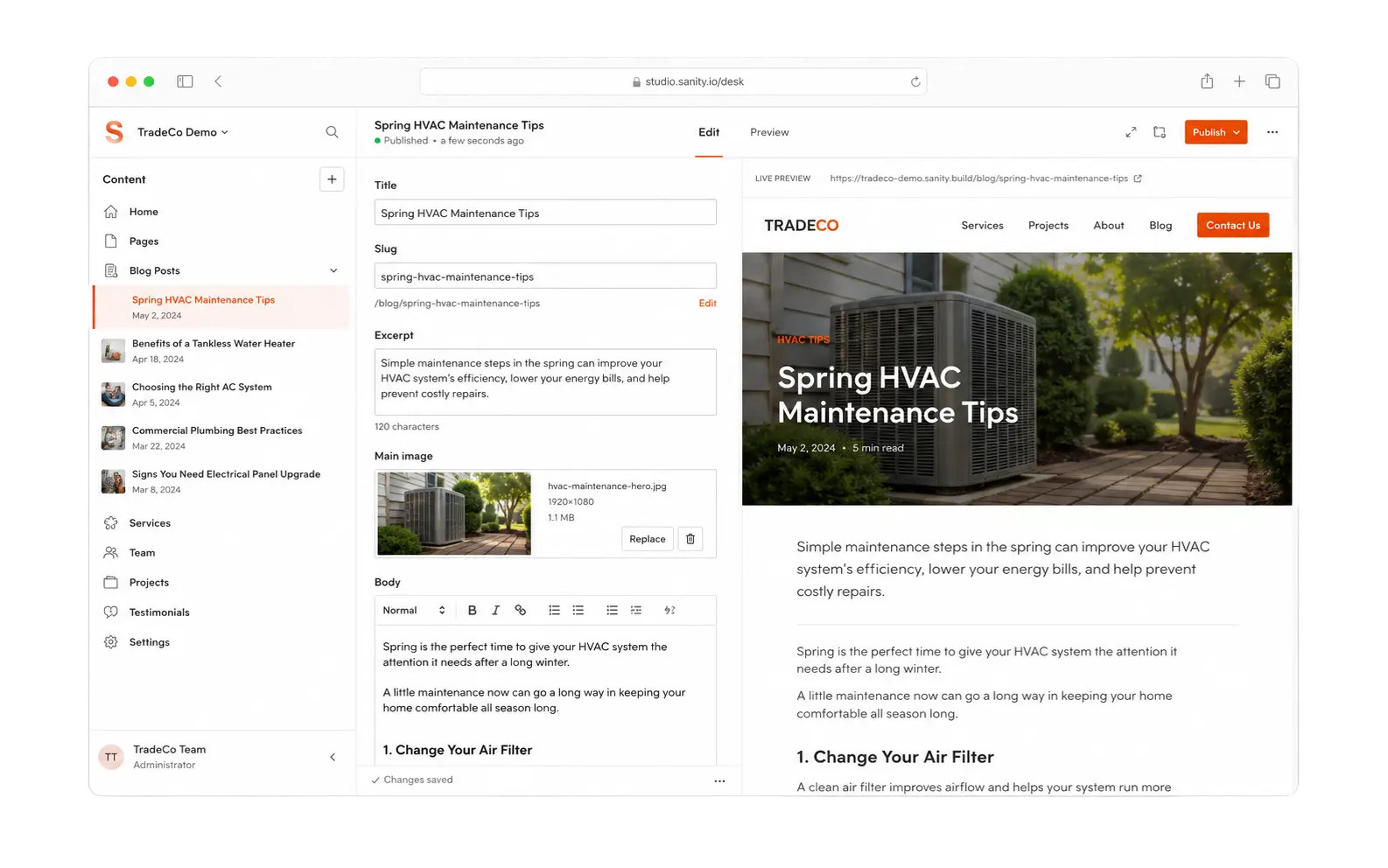Delete main image with trash icon

(x=690, y=539)
